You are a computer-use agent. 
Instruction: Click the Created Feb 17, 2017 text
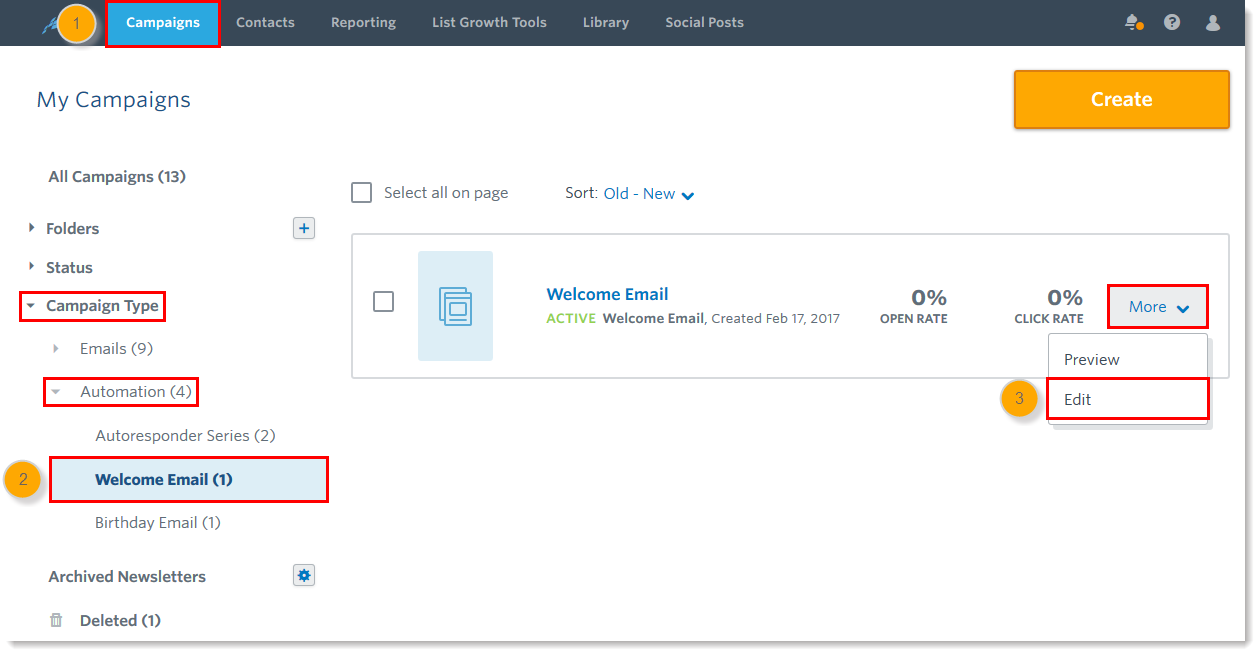776,319
